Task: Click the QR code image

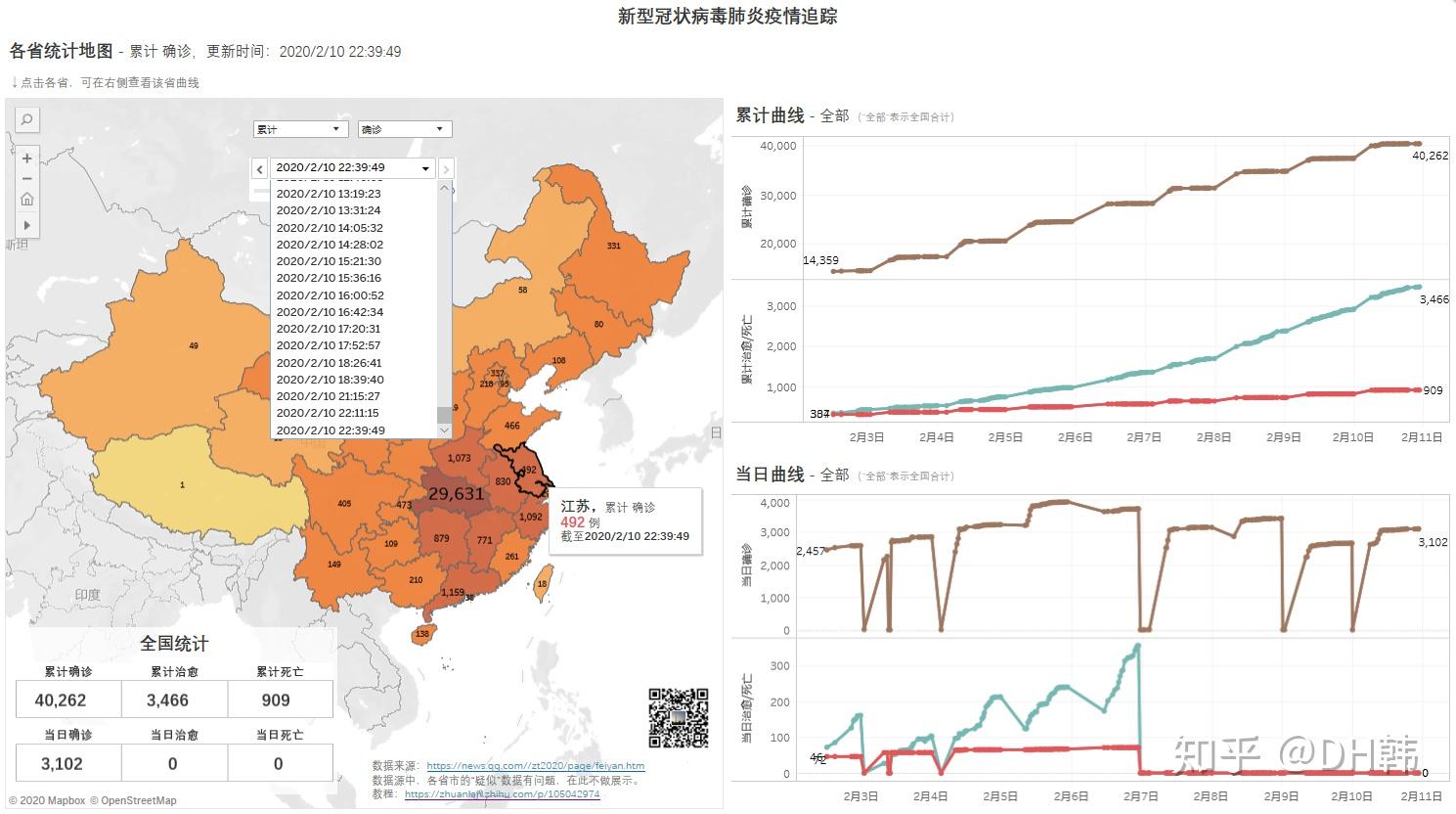Action: tap(678, 717)
